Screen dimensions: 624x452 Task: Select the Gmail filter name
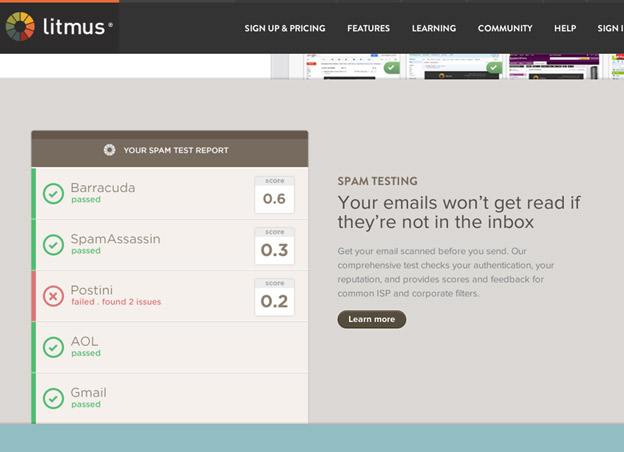tap(88, 393)
